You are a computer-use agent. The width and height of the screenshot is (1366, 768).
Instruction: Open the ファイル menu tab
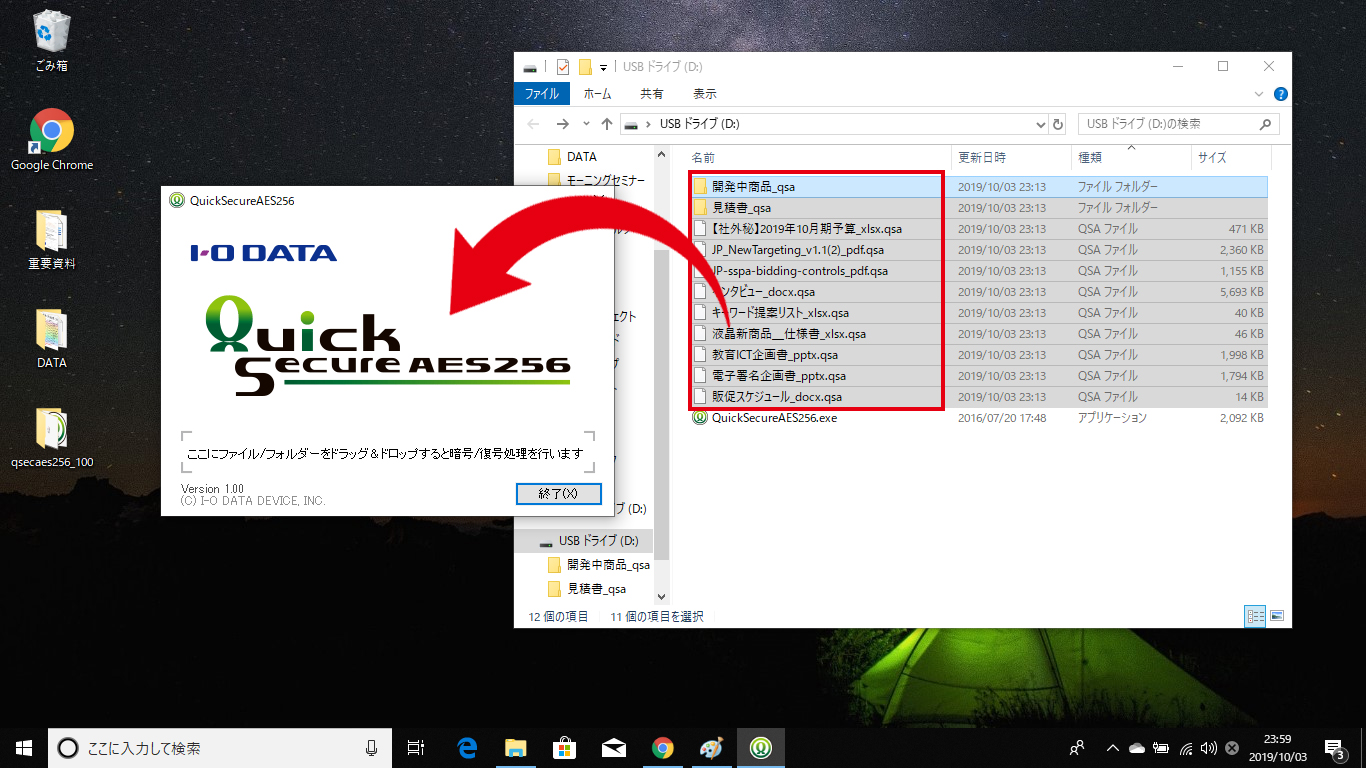(542, 94)
